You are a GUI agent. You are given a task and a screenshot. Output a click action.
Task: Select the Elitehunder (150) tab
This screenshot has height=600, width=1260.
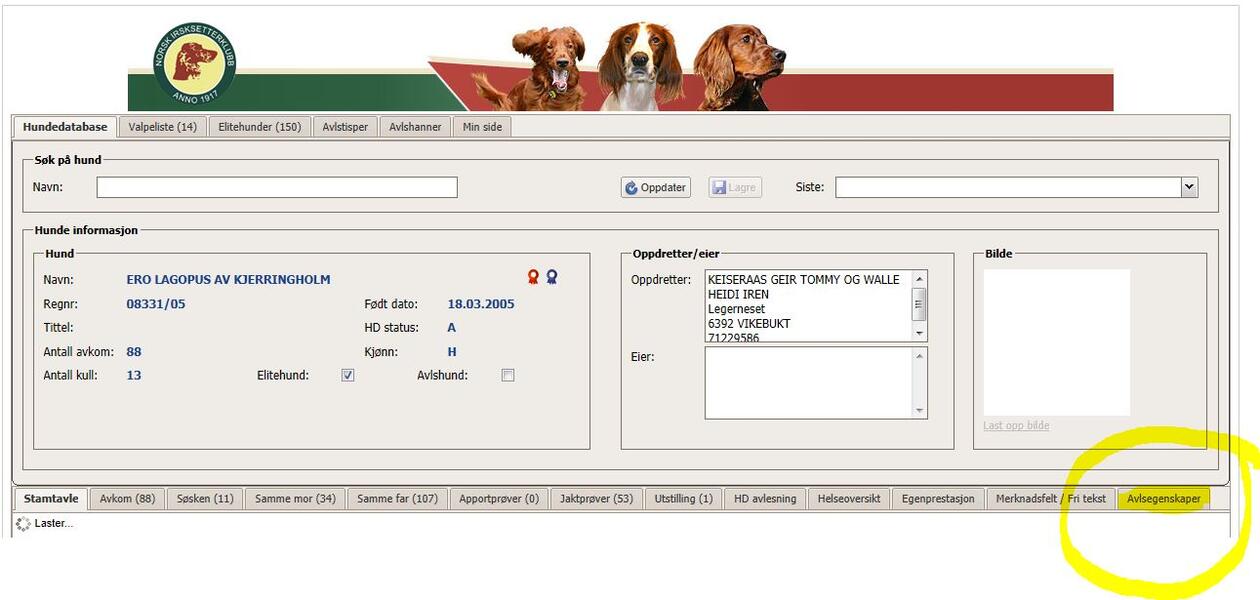coord(260,127)
